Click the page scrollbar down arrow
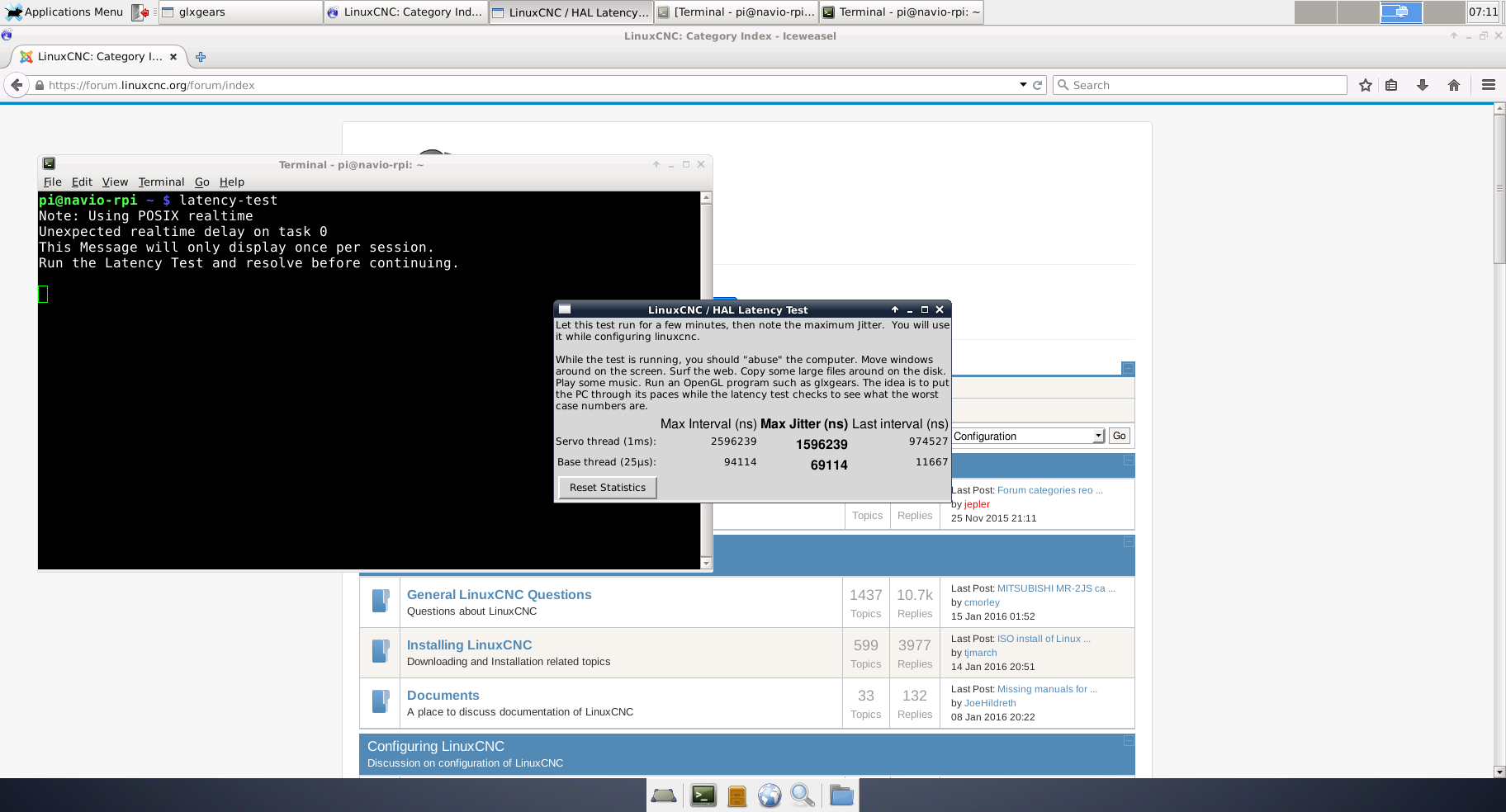Viewport: 1506px width, 812px height. 1499,772
